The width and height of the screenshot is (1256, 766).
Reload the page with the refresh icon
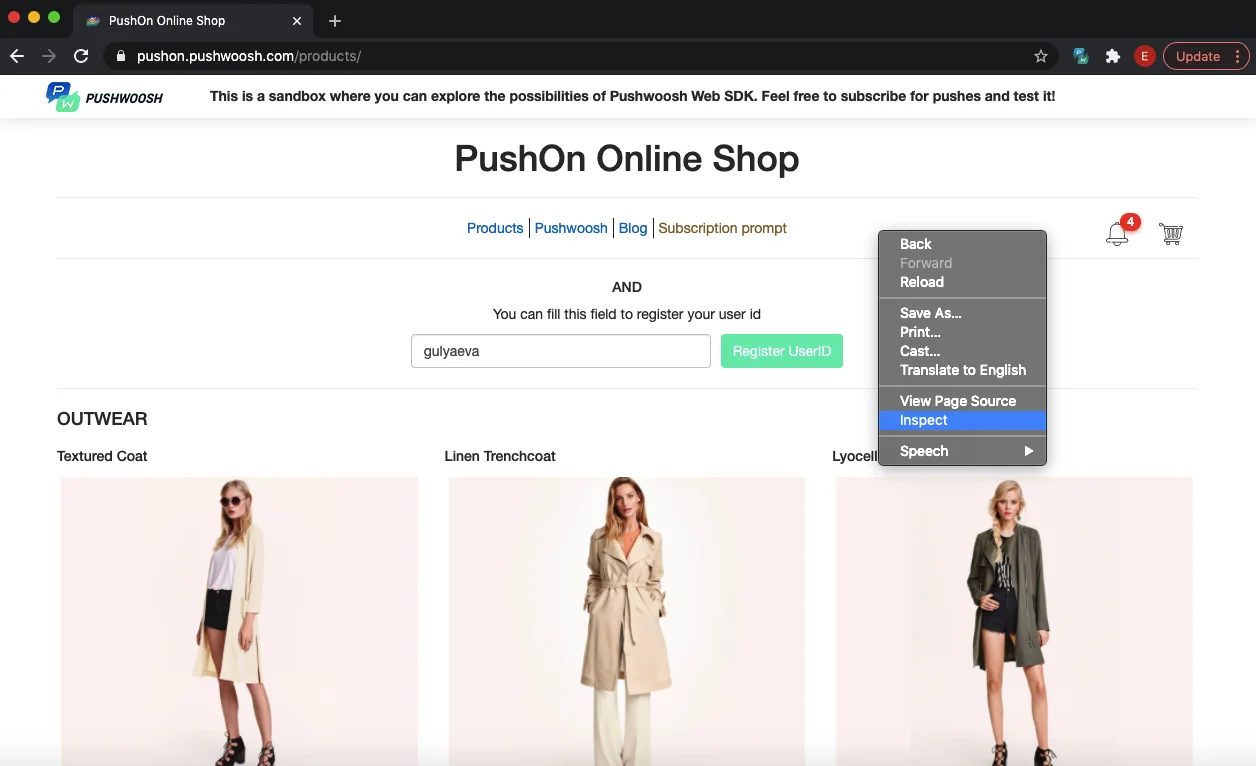(x=81, y=56)
